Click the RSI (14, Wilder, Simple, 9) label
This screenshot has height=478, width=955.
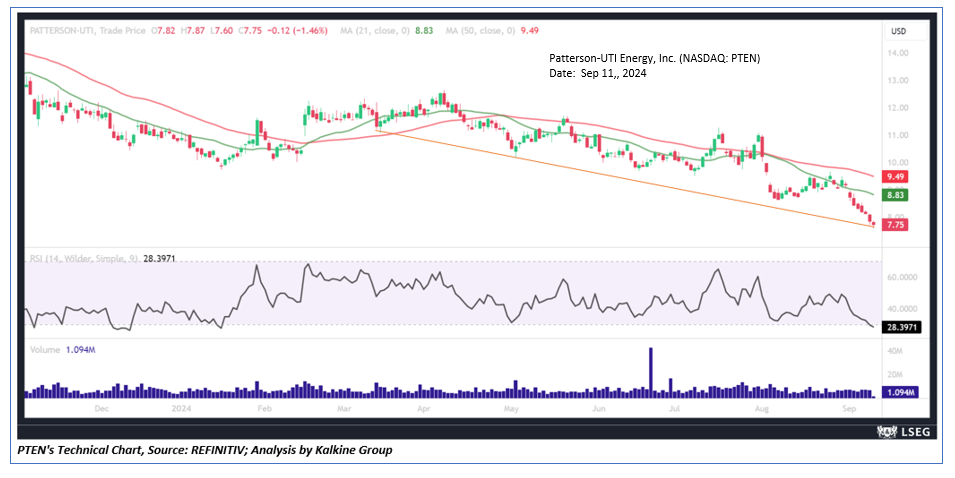click(85, 259)
